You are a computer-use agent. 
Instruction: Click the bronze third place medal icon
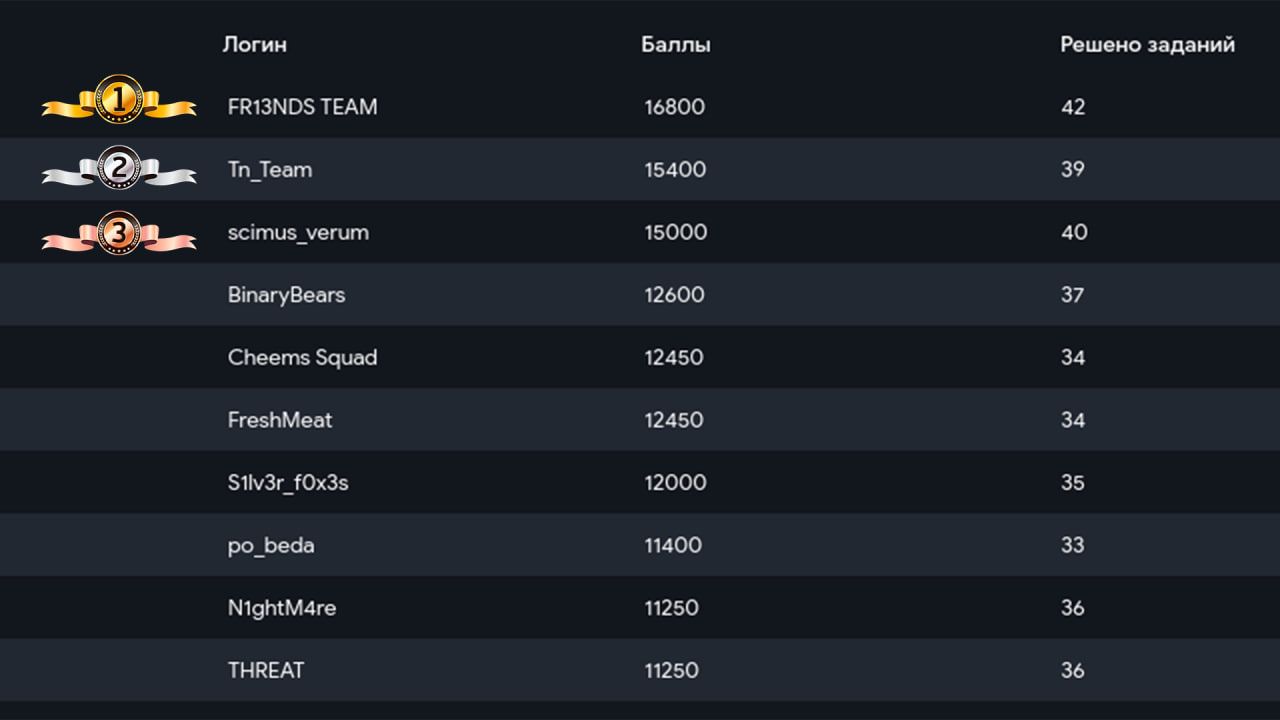pos(119,233)
